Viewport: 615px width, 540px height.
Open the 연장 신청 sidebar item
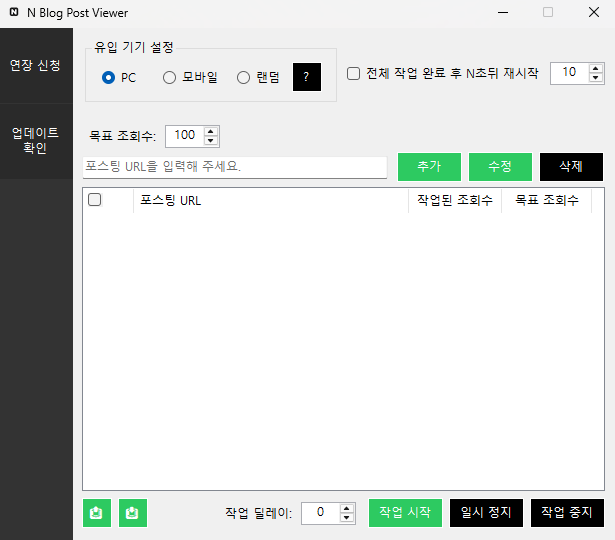pyautogui.click(x=36, y=65)
